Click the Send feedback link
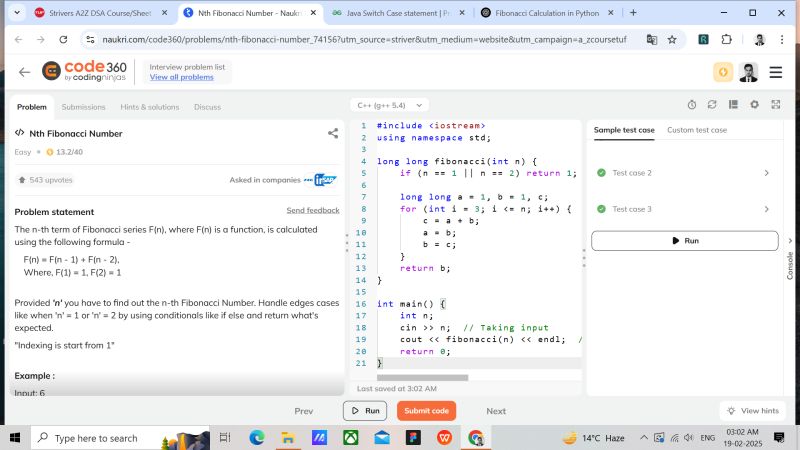The width and height of the screenshot is (800, 450). [313, 211]
